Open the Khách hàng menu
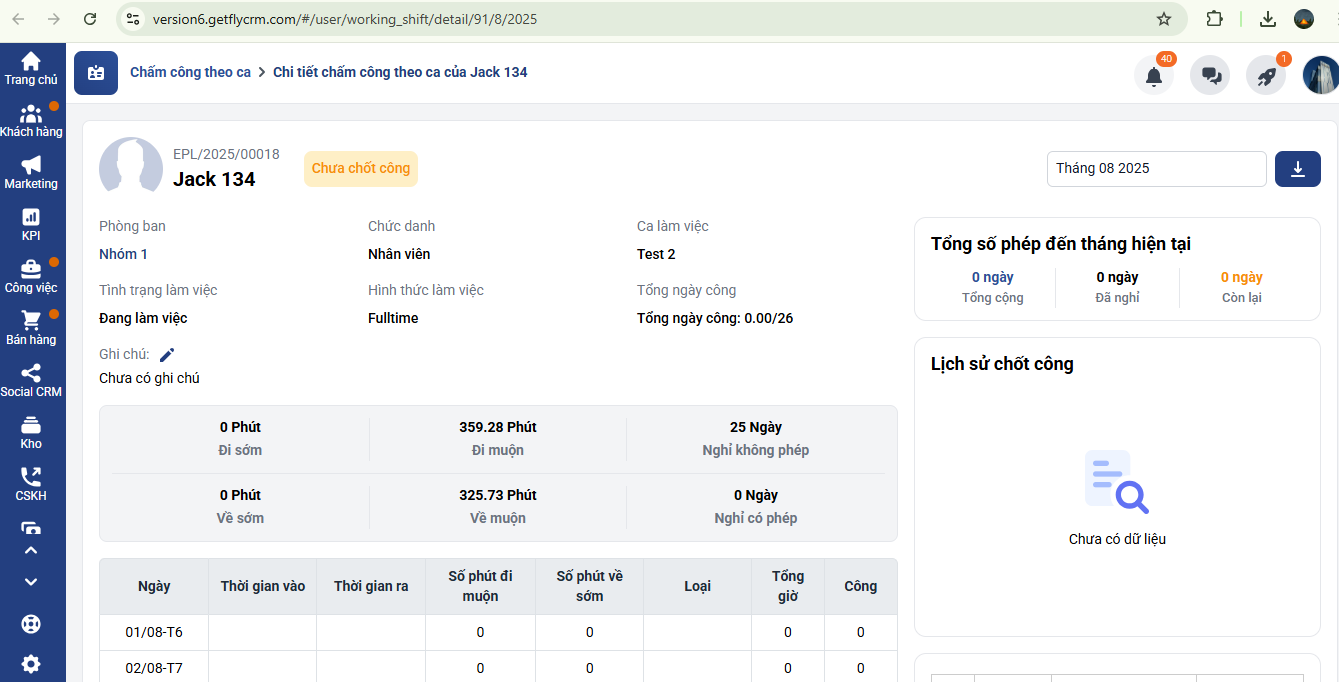Viewport: 1339px width, 682px height. pyautogui.click(x=31, y=120)
